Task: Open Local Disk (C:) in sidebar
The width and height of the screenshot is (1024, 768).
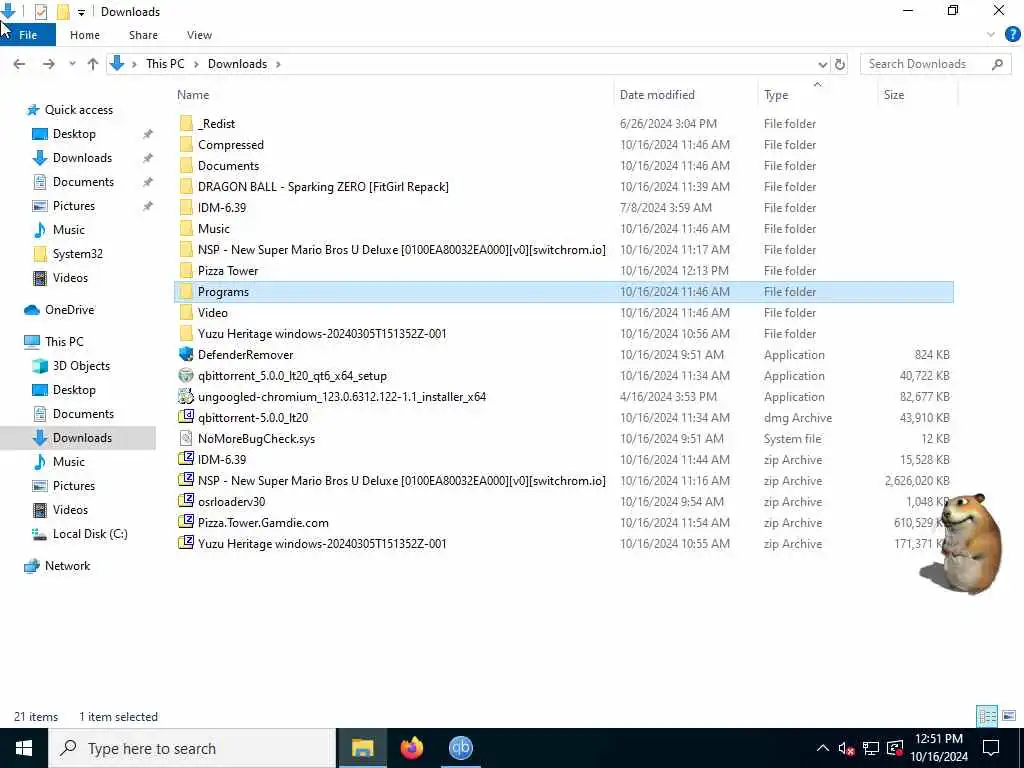Action: pos(89,534)
